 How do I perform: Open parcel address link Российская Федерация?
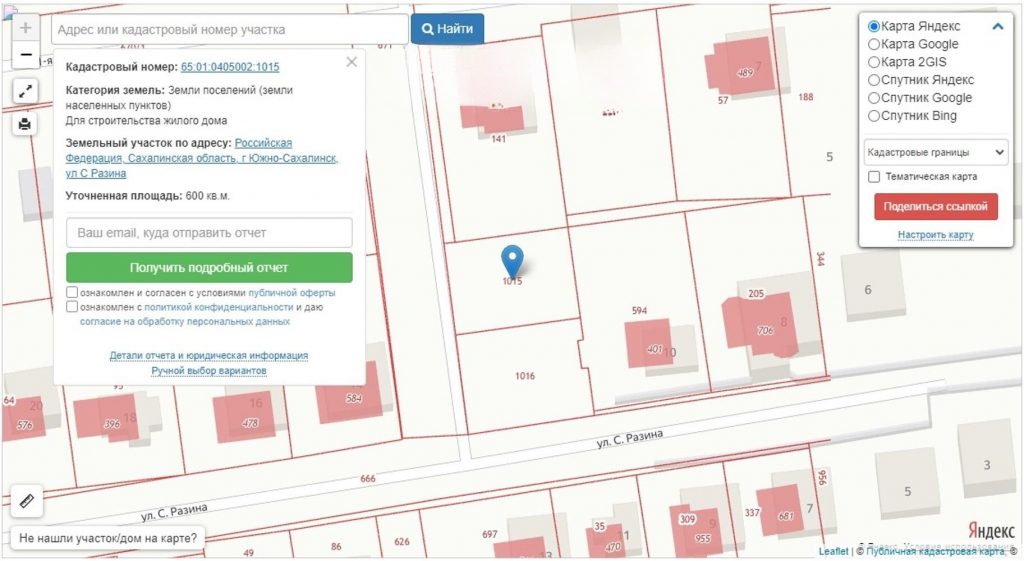202,158
